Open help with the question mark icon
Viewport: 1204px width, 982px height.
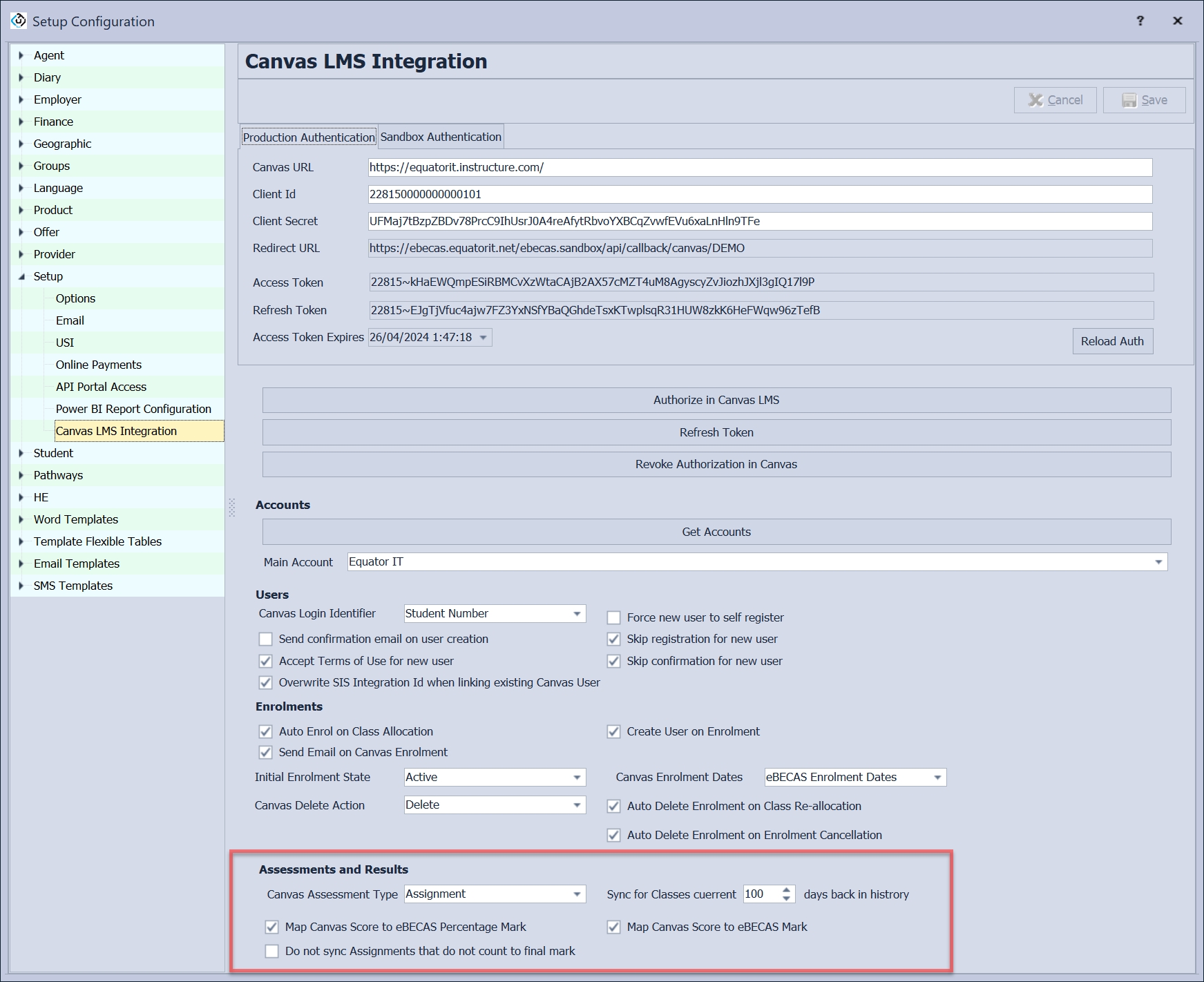point(1140,21)
